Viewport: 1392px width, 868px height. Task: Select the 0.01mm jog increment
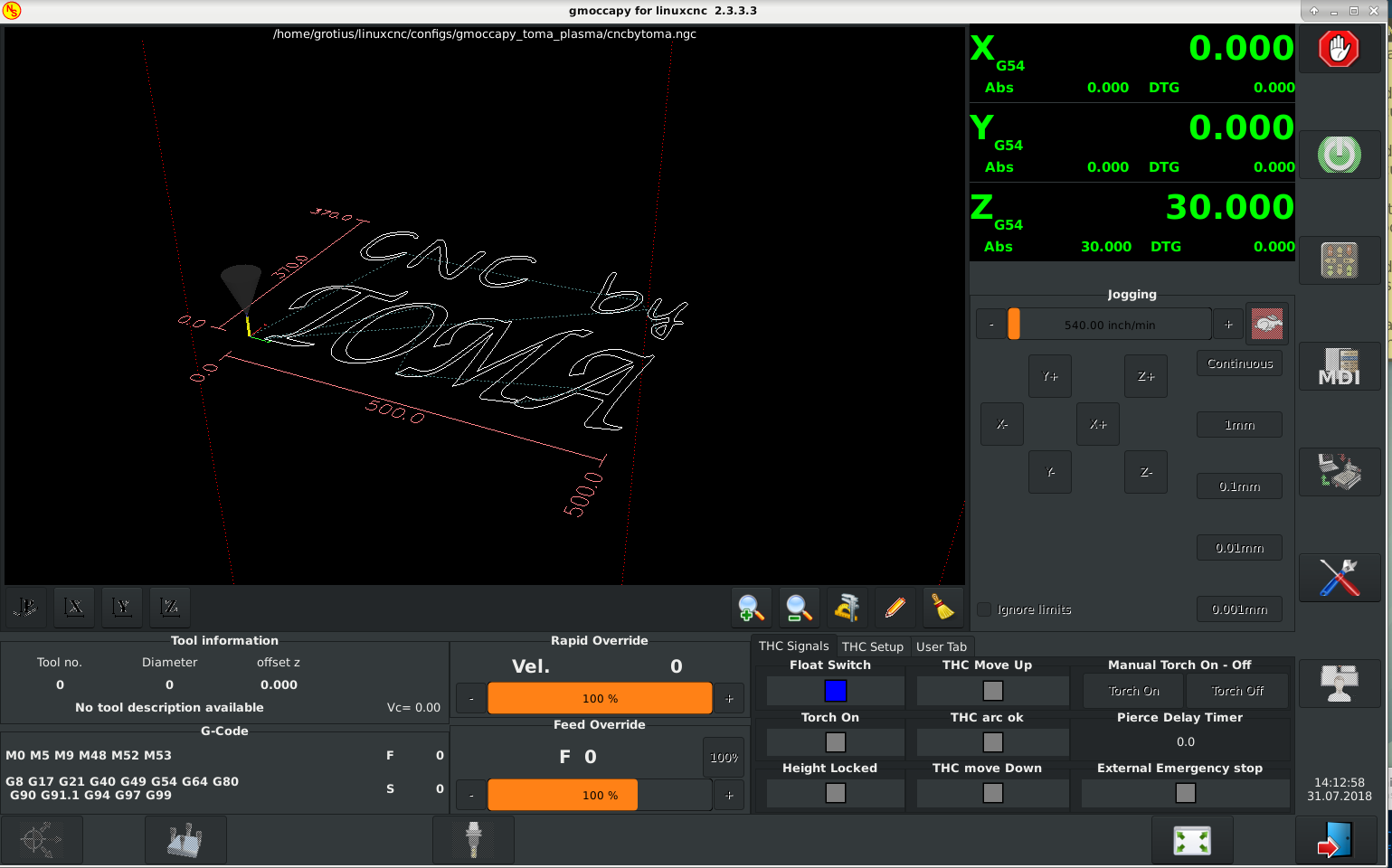tap(1239, 548)
